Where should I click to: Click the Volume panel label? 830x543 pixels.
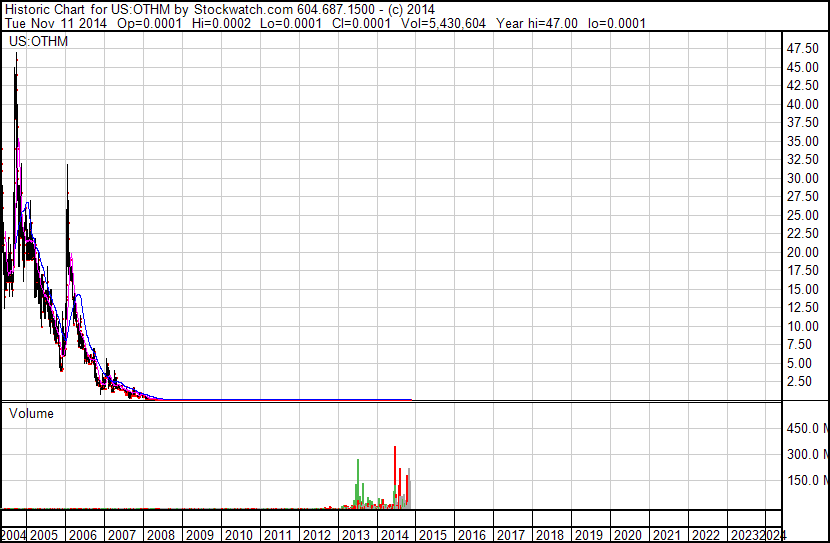point(31,413)
